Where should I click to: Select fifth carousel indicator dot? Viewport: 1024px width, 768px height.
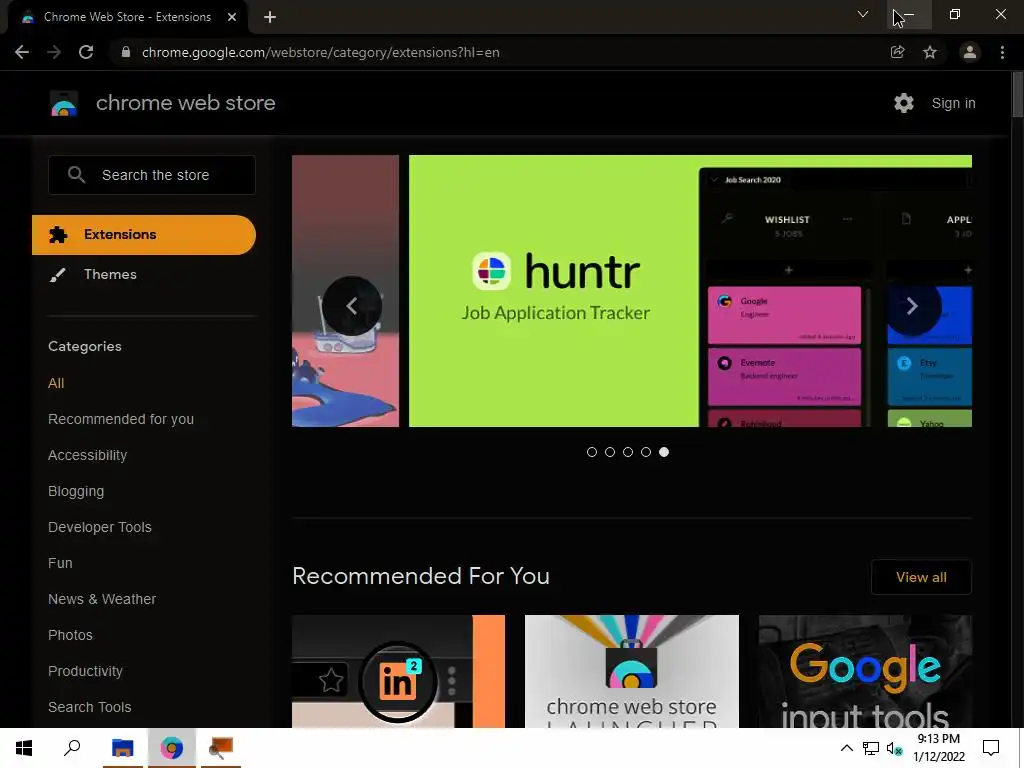click(x=664, y=452)
